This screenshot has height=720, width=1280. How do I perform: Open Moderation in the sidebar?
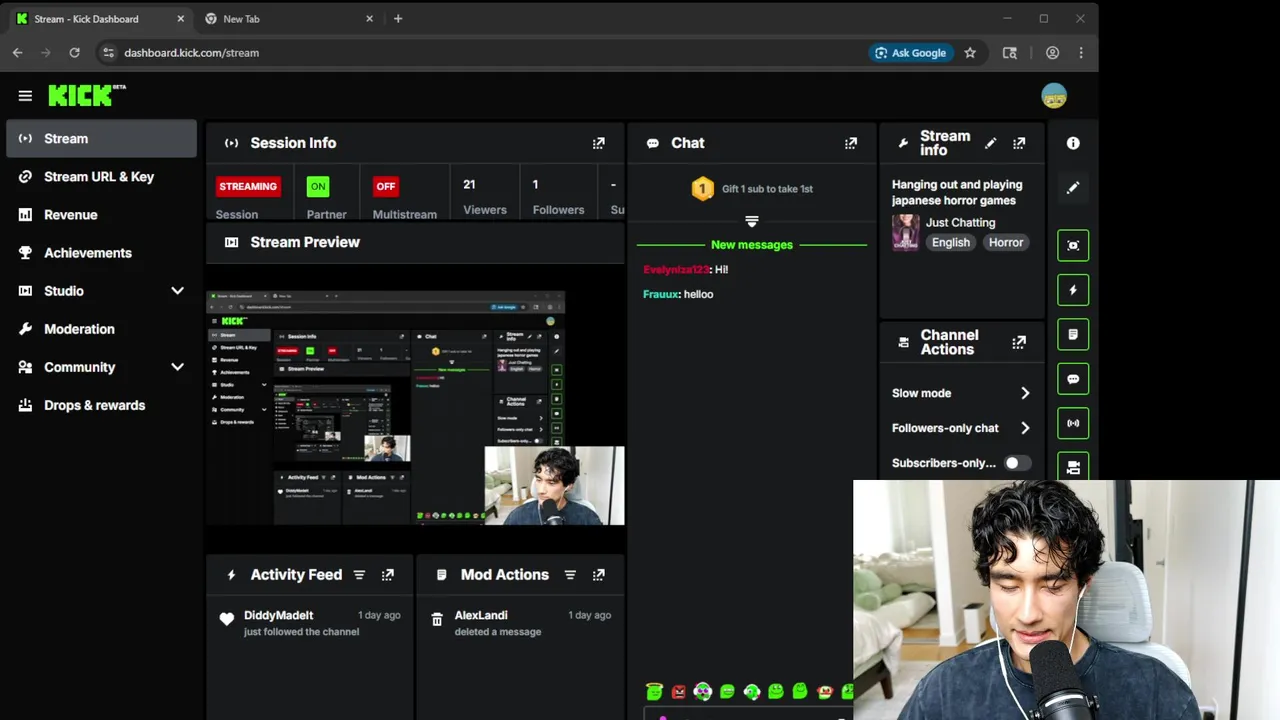click(x=101, y=329)
